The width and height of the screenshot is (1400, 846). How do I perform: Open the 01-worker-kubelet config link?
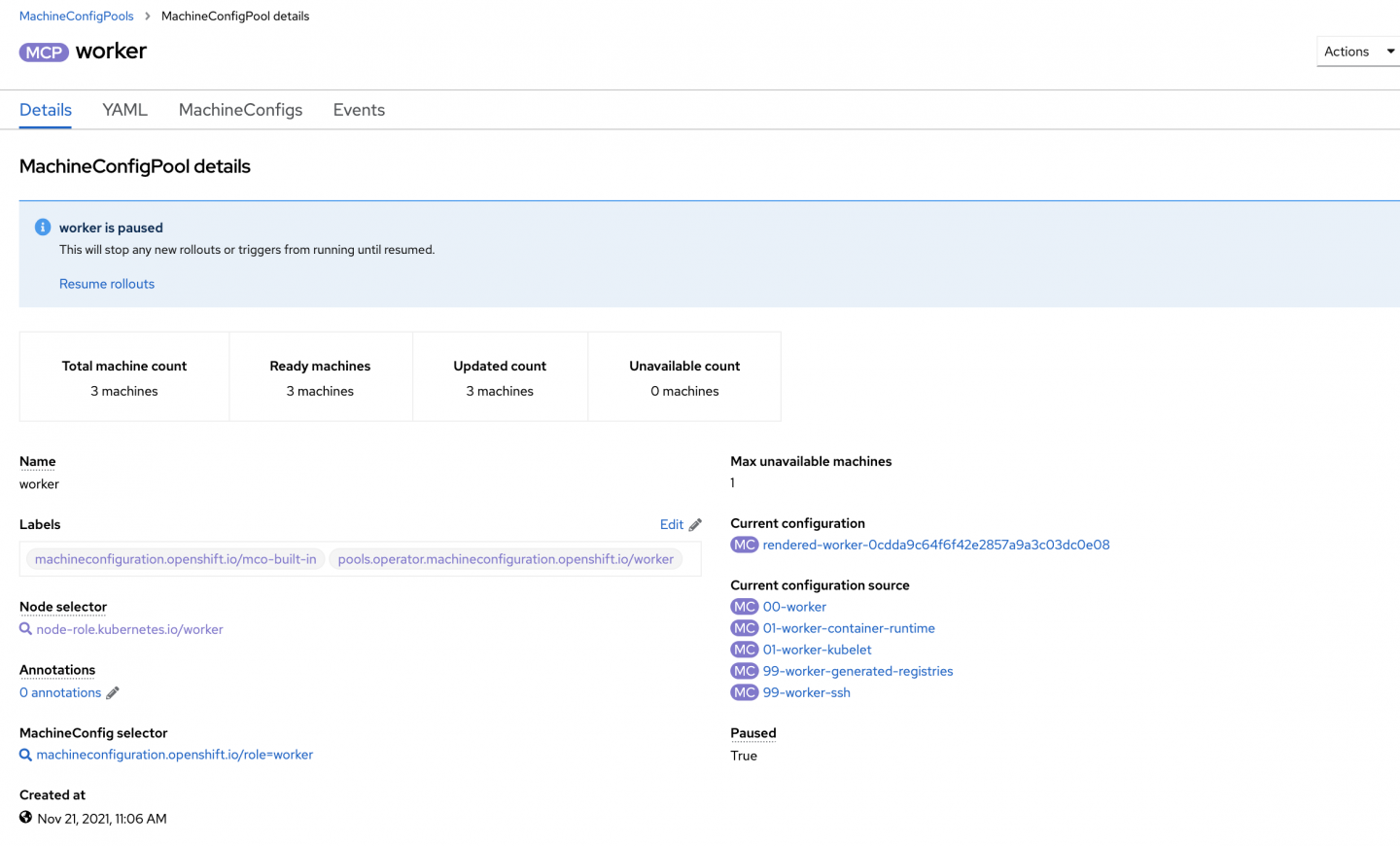click(817, 650)
